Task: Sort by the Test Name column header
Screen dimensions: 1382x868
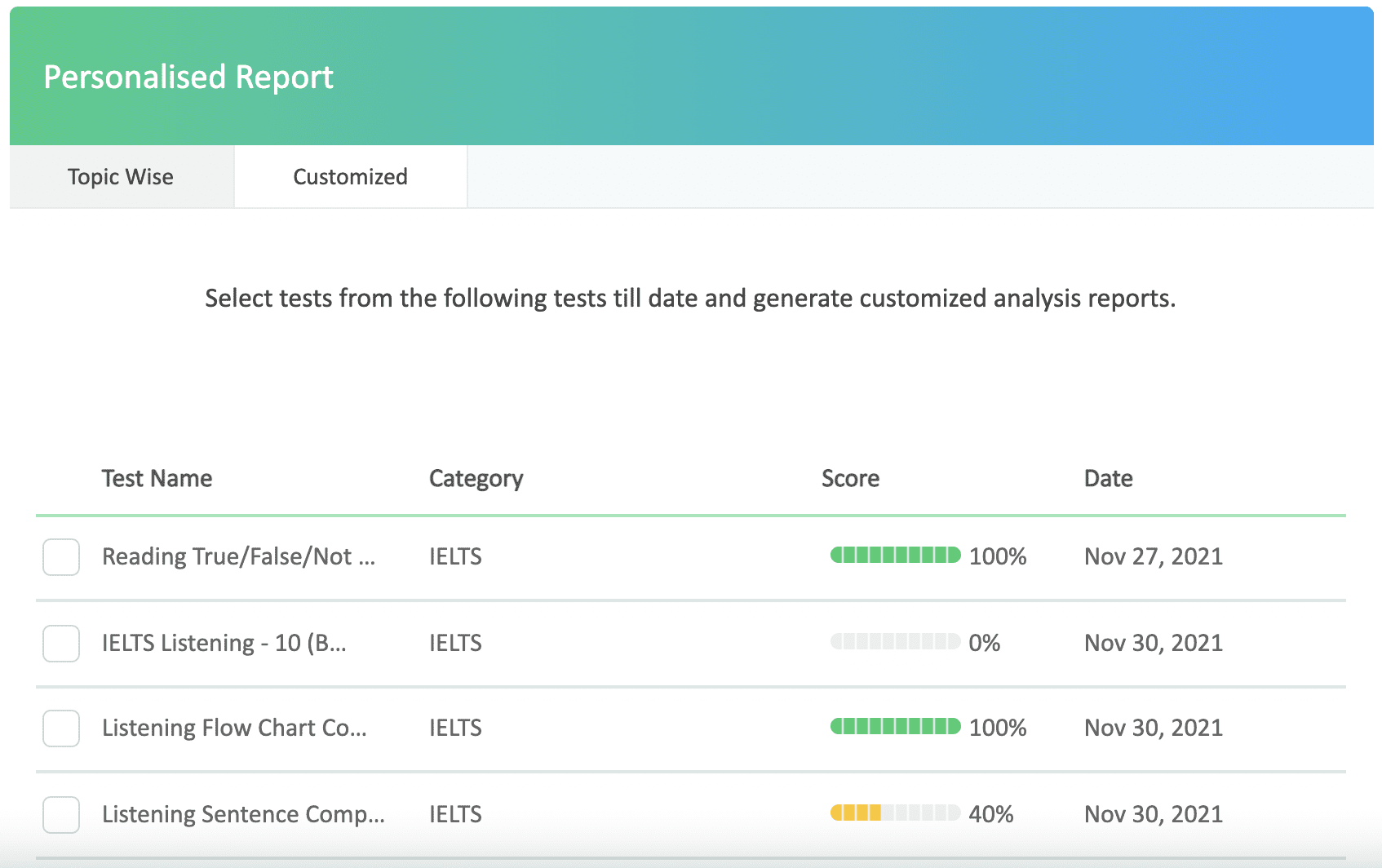Action: click(x=157, y=478)
